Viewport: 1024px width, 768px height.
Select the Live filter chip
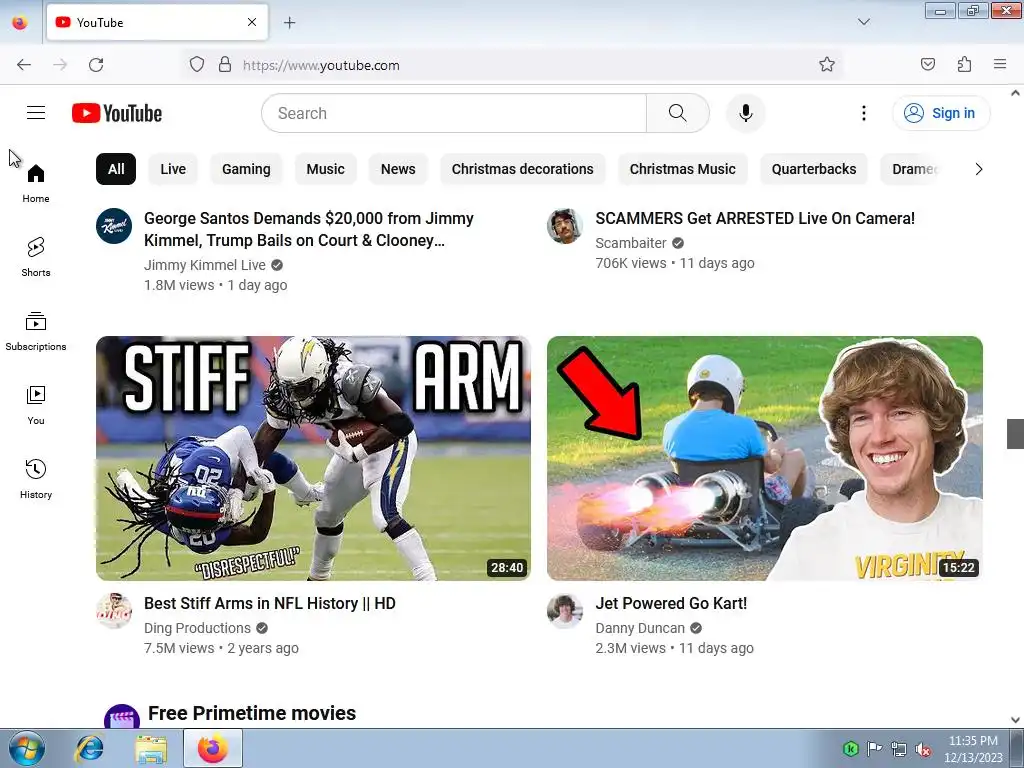[173, 169]
